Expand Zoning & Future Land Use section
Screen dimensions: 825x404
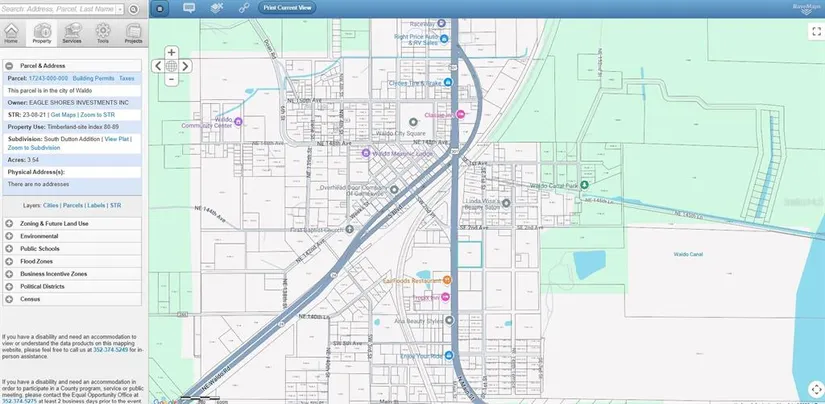tap(9, 223)
